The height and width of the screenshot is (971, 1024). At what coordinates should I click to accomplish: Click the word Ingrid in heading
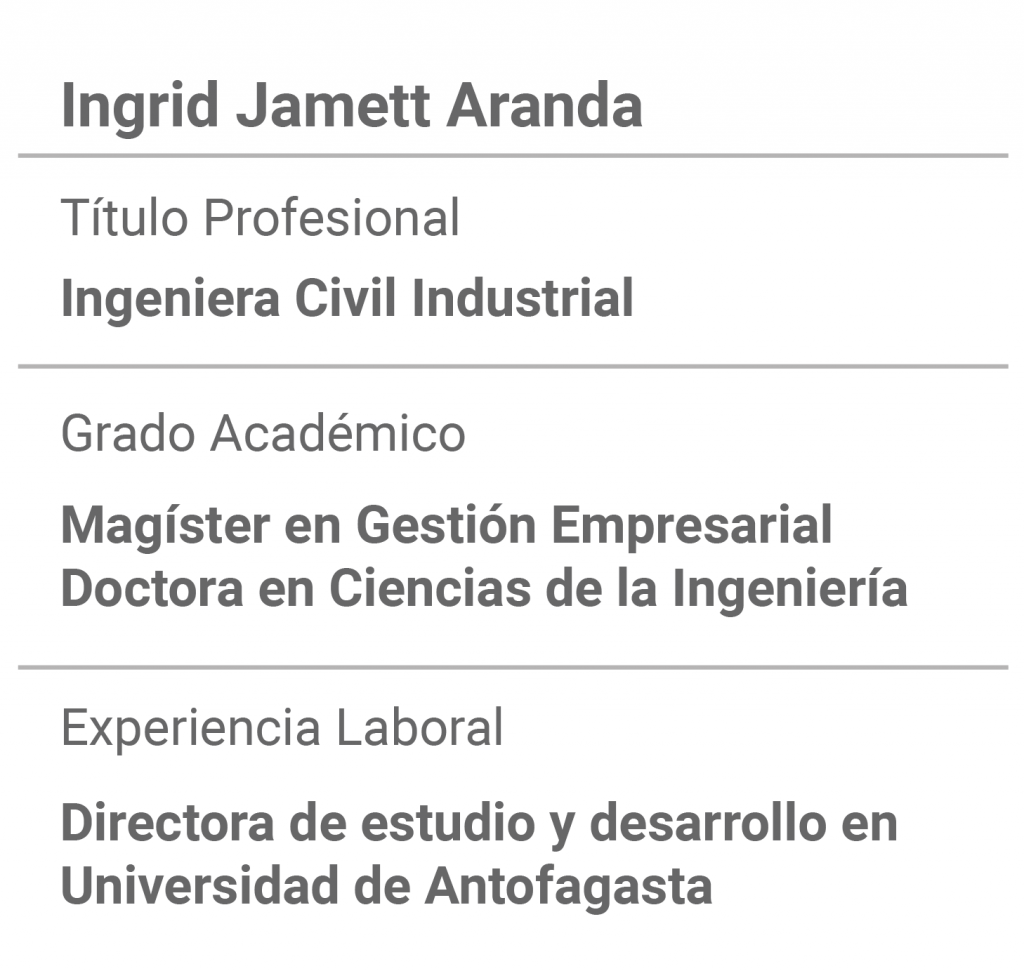[140, 108]
